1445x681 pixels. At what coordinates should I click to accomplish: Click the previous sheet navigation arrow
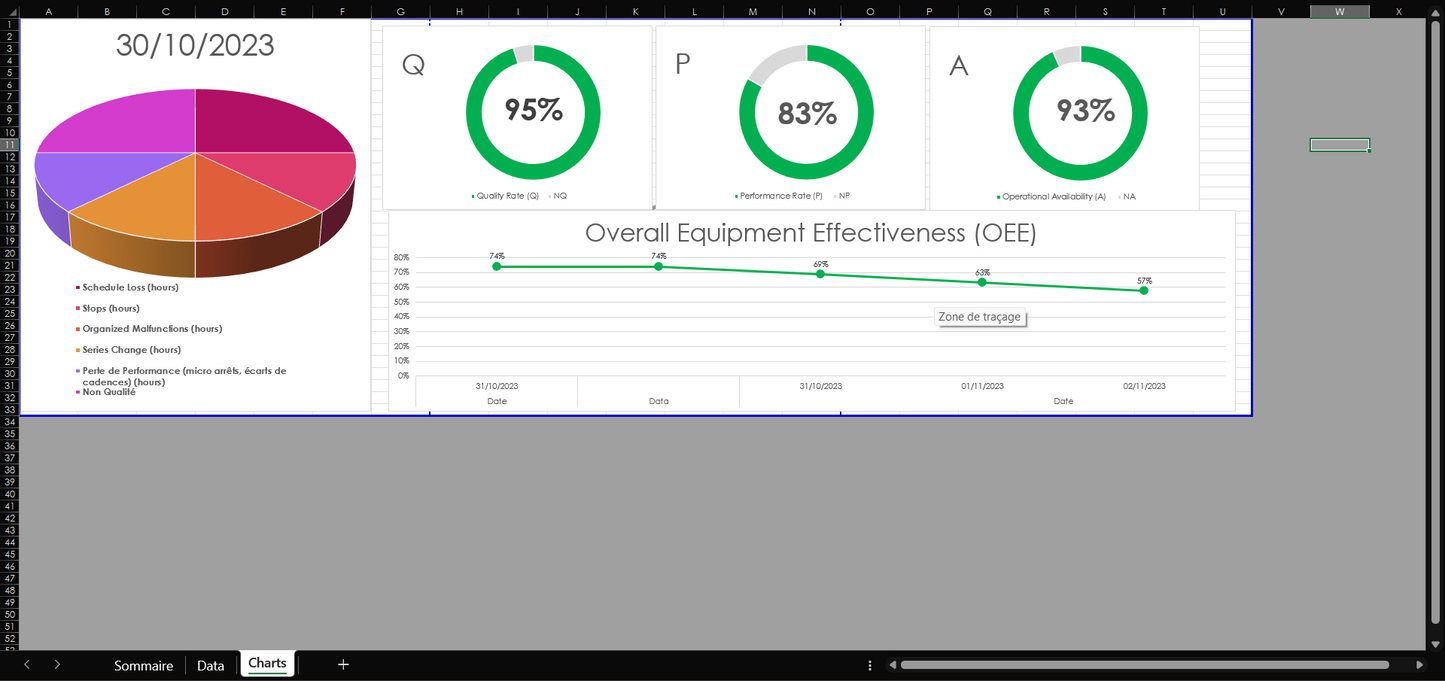[x=27, y=664]
